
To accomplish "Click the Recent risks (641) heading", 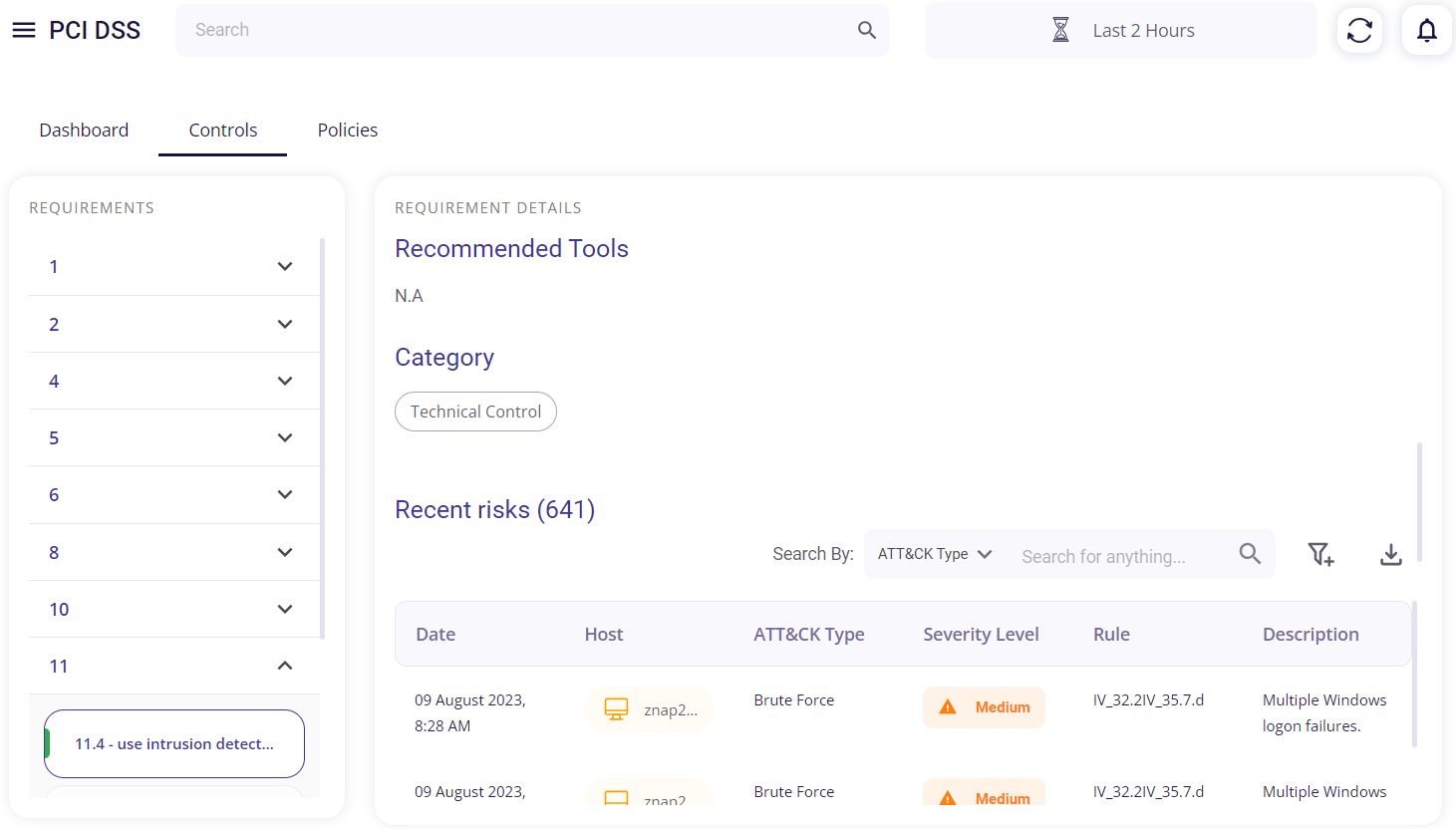I will click(495, 510).
